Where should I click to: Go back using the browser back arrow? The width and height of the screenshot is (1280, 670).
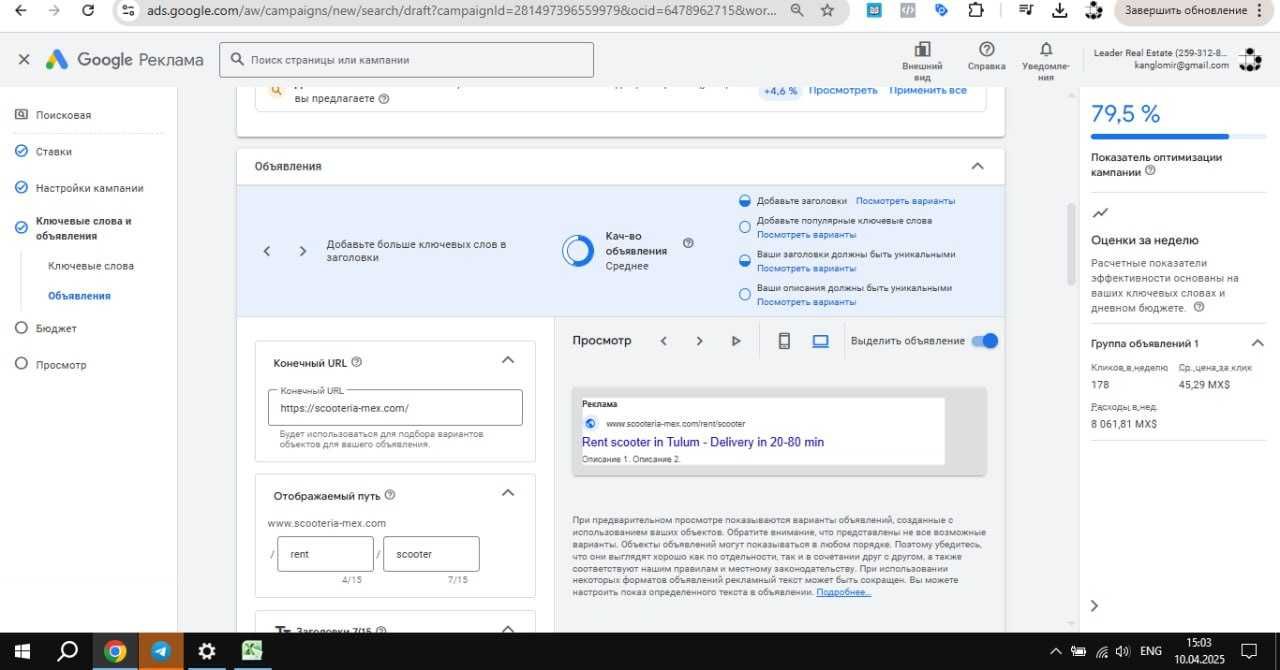click(21, 11)
